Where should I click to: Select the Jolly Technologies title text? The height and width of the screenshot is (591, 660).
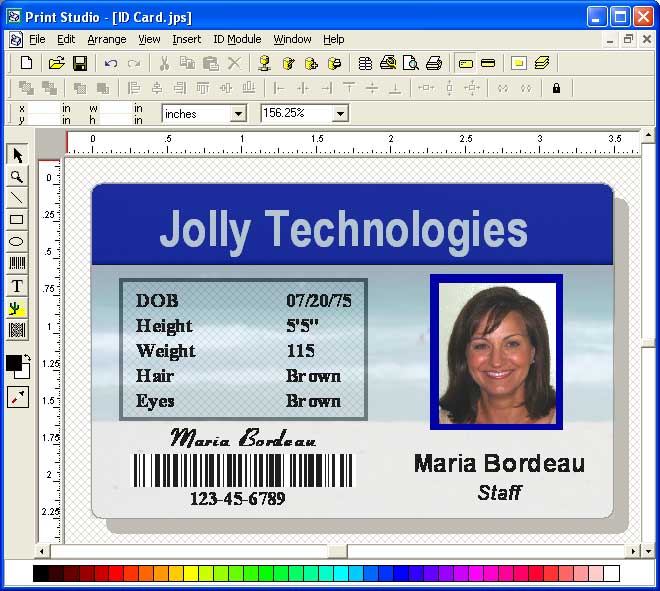343,231
